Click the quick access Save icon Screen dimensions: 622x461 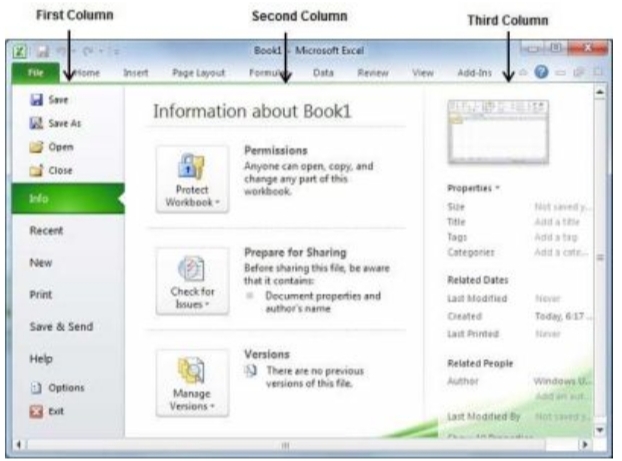42,51
